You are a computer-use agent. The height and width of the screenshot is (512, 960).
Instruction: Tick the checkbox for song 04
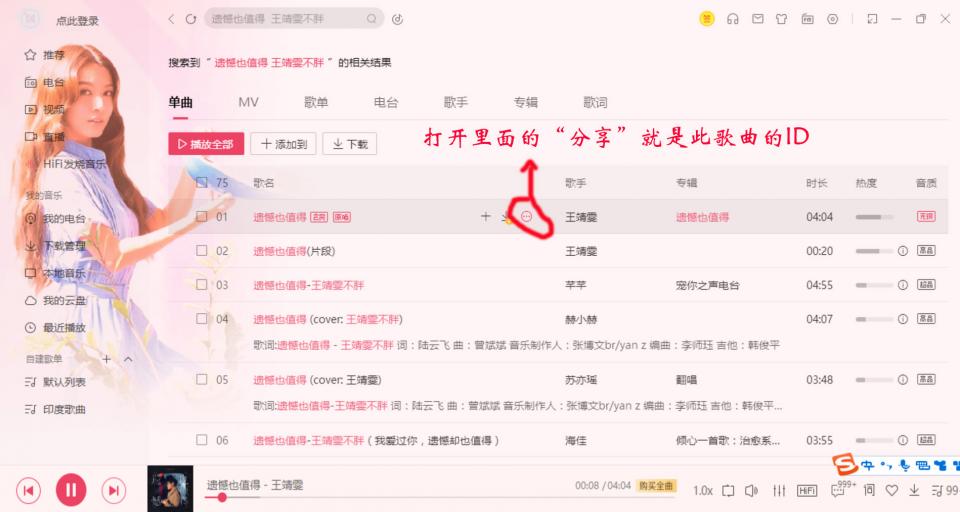(201, 318)
